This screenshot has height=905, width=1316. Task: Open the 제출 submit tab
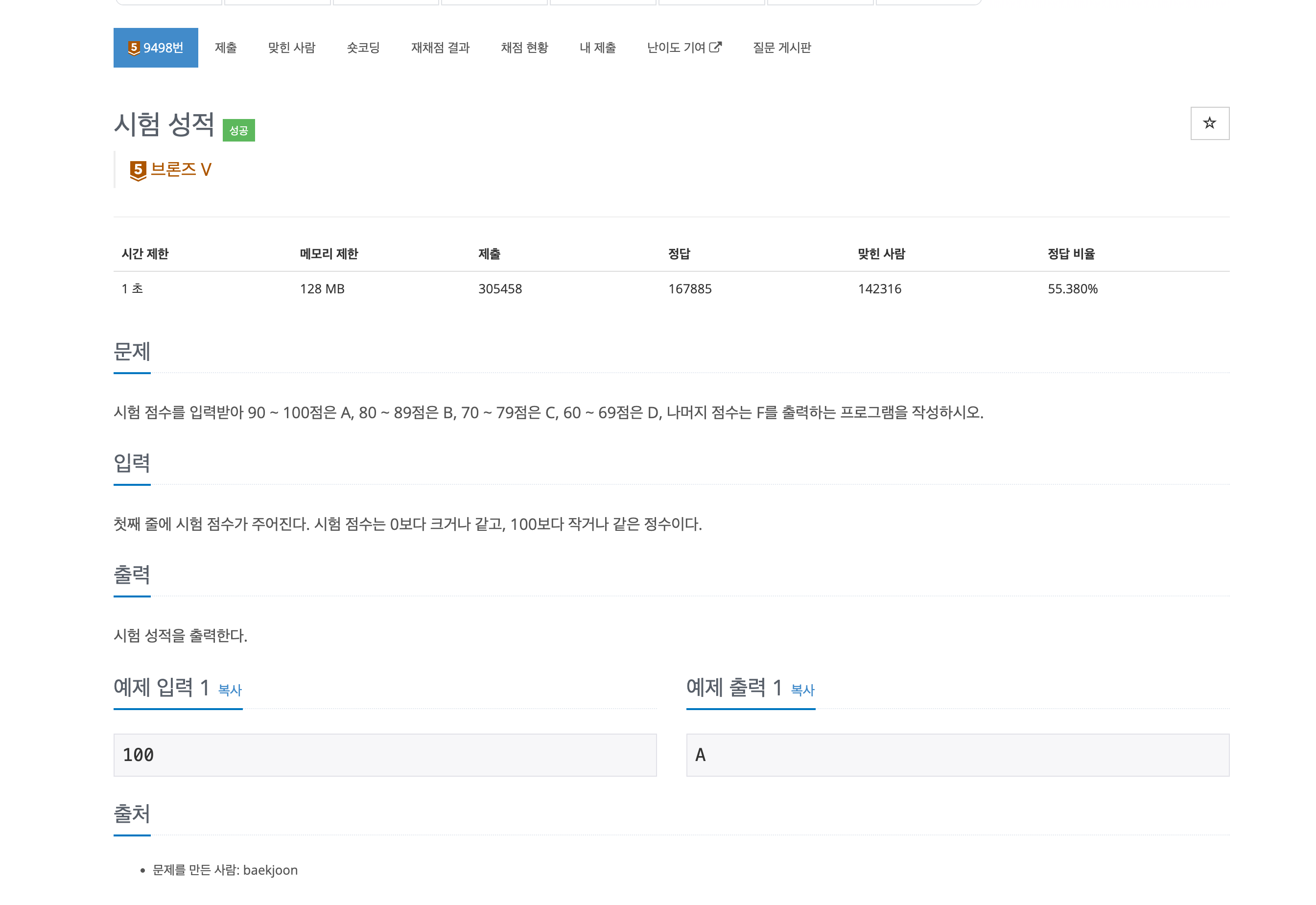[226, 48]
